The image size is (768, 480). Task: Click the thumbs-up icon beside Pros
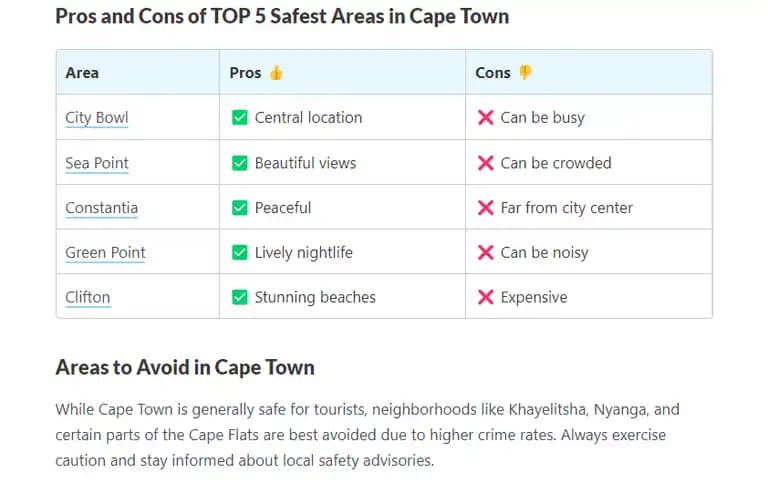click(x=276, y=72)
